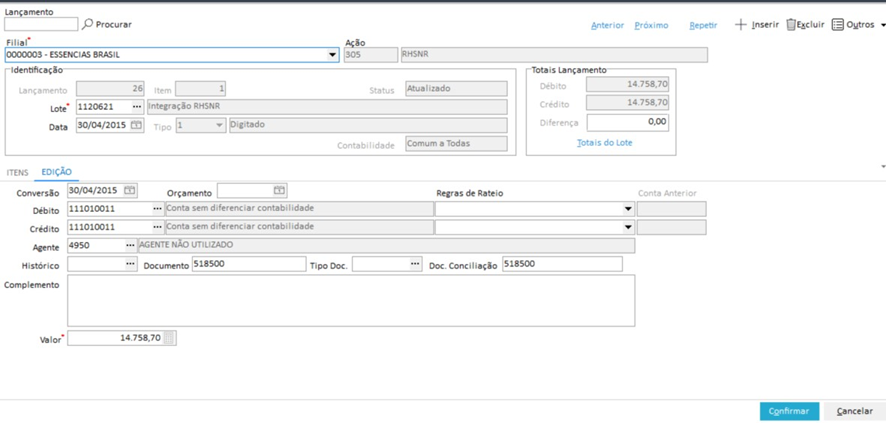The image size is (886, 423).
Task: Cancel the edit with Cancelar
Action: click(x=854, y=411)
